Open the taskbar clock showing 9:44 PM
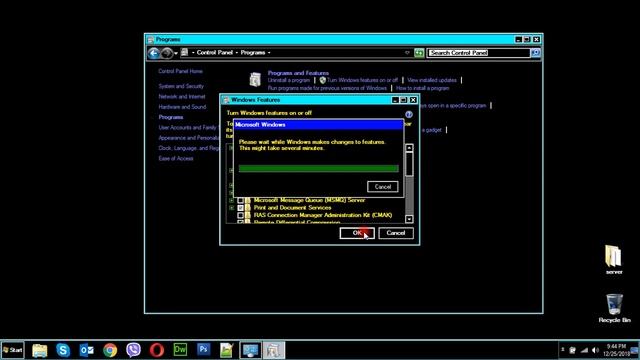 coord(616,350)
